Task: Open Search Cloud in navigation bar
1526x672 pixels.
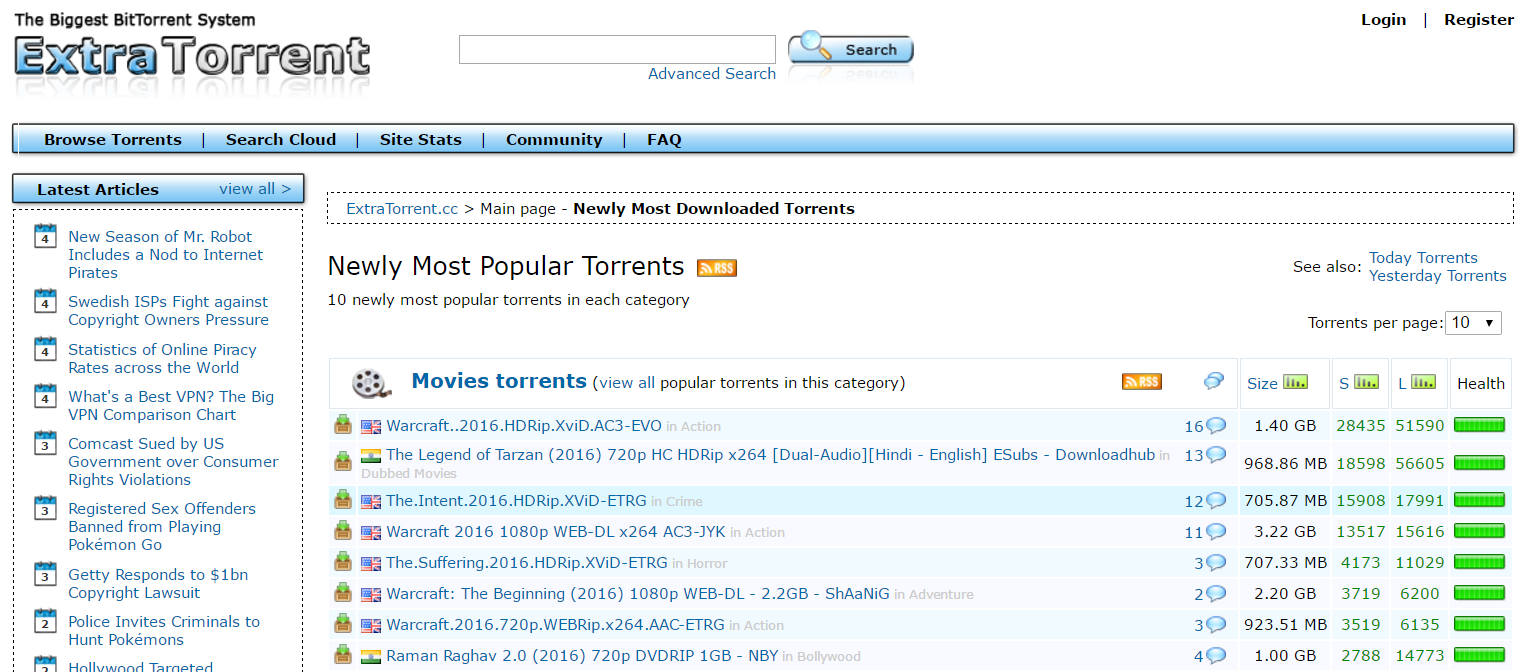Action: click(x=281, y=140)
